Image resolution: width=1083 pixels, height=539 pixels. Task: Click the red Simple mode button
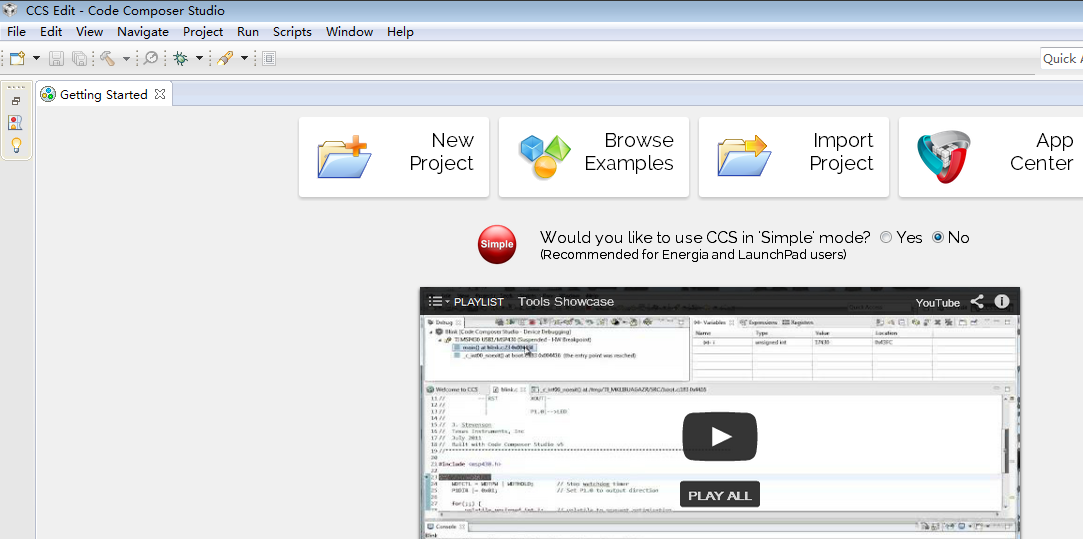[x=497, y=244]
